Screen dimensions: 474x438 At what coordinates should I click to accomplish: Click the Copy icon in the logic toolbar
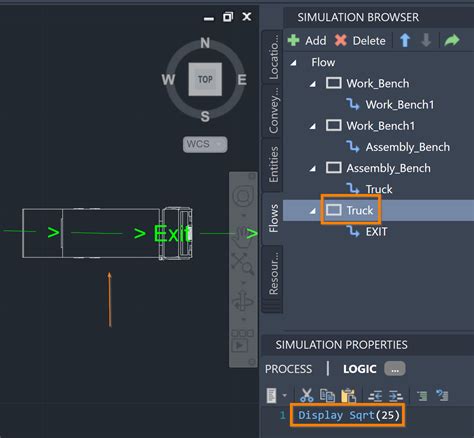click(327, 395)
